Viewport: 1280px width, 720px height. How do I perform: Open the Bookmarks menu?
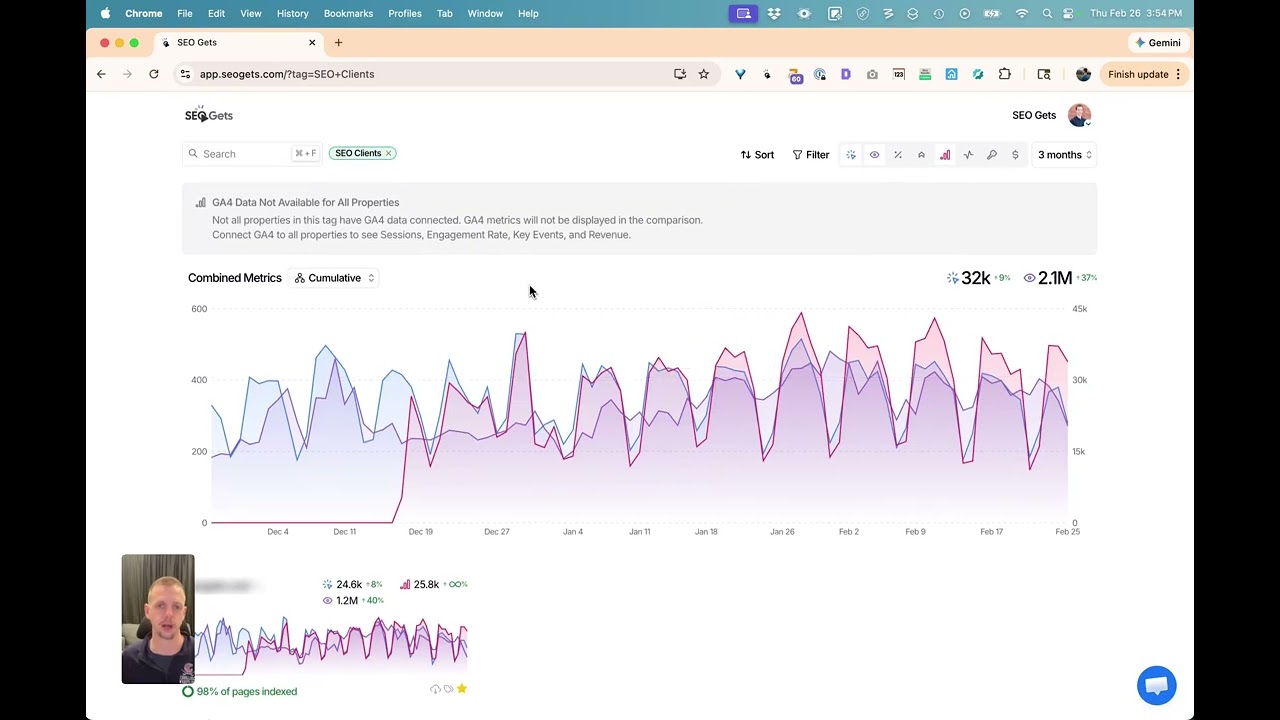point(348,13)
